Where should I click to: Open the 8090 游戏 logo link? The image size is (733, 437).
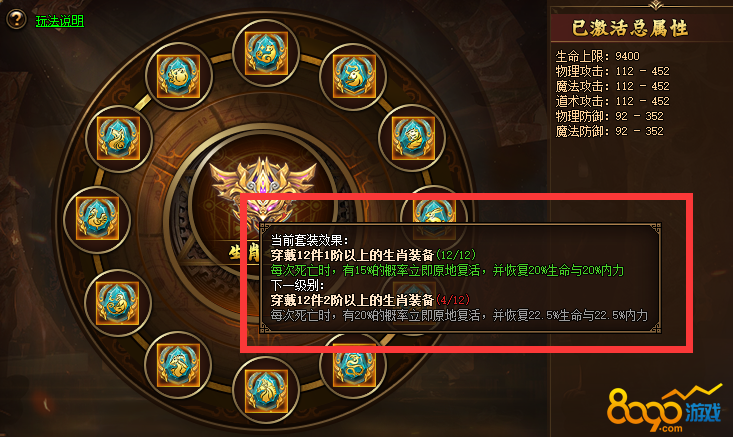pos(664,409)
